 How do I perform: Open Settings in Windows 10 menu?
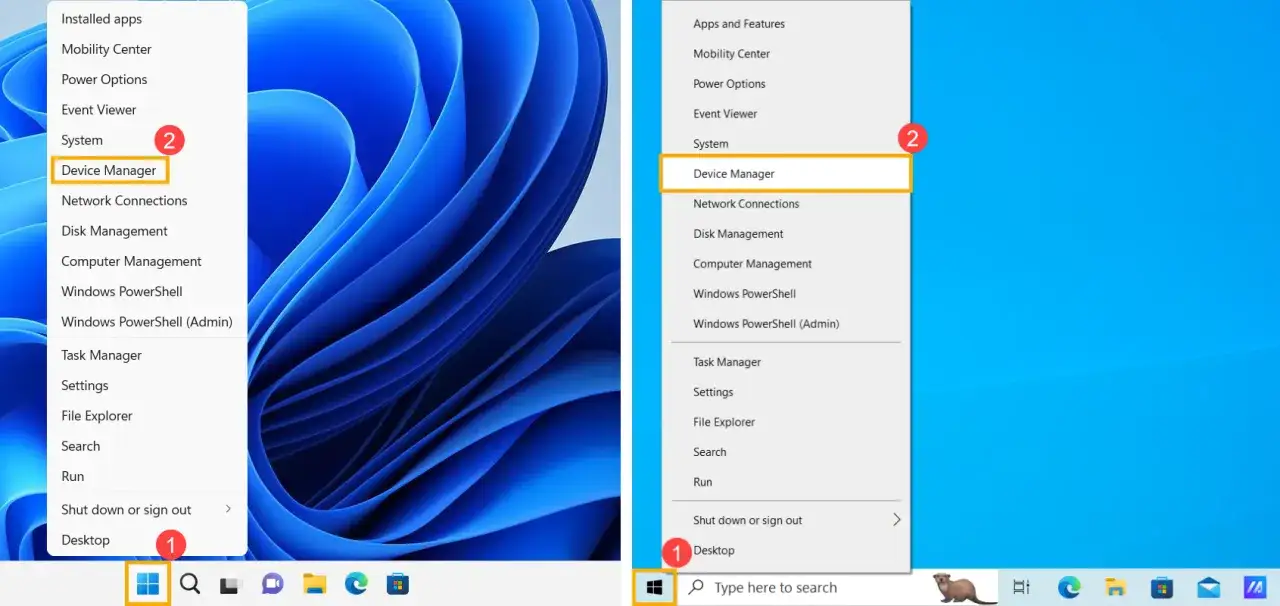[x=786, y=392]
